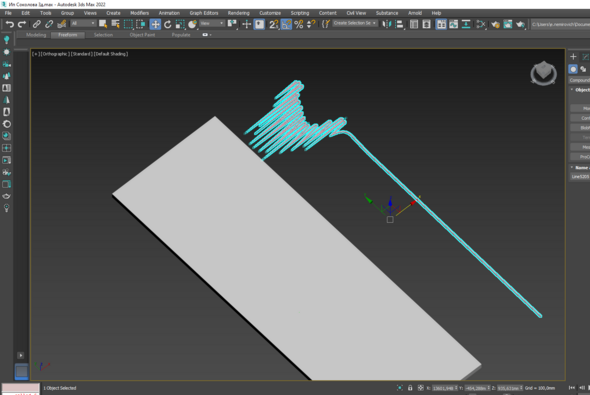
Task: Toggle the Percent Snap icon
Action: 299,24
